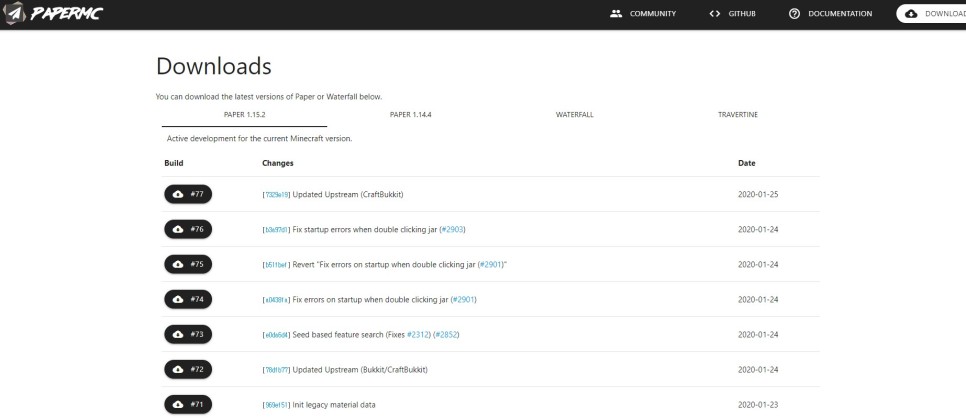Image resolution: width=966 pixels, height=420 pixels.
Task: Click the date 2020-01-25
Action: [x=758, y=194]
